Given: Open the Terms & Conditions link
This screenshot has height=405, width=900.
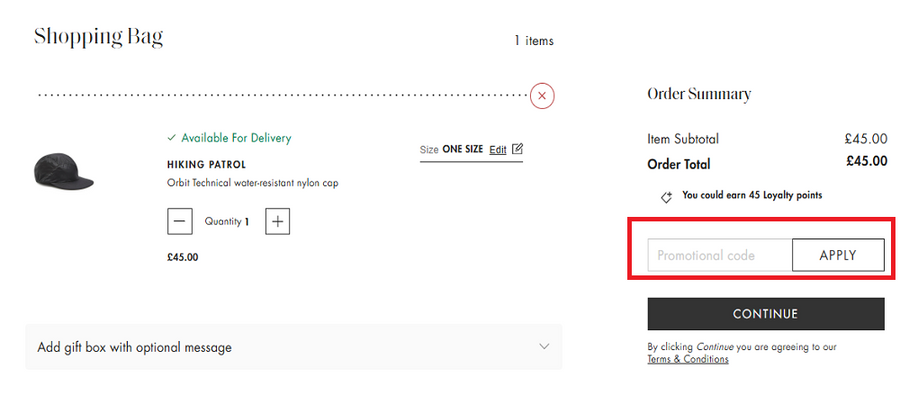Looking at the screenshot, I should [688, 359].
